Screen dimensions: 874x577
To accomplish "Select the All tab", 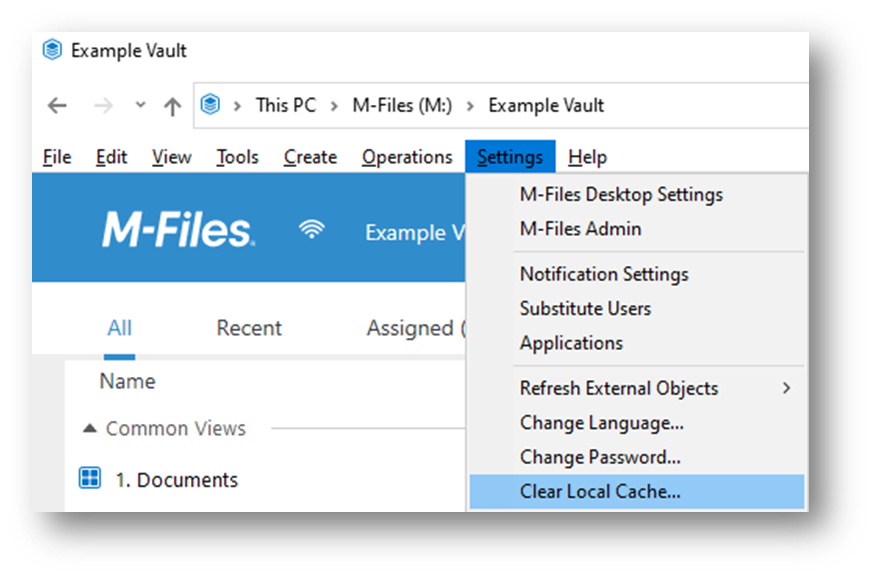I will click(119, 328).
